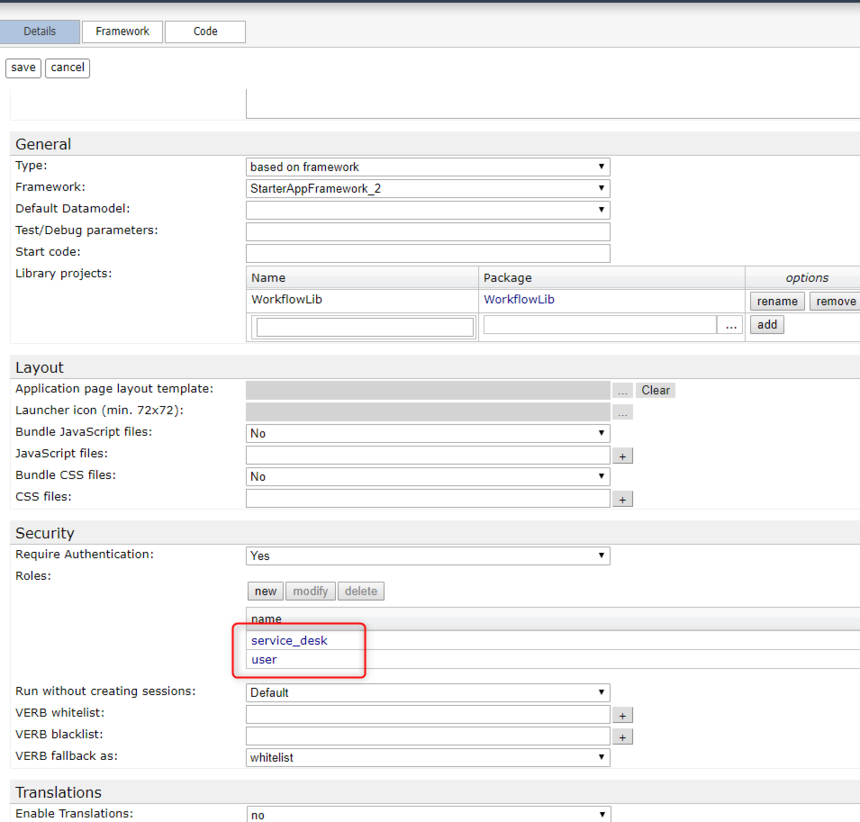860x822 pixels.
Task: Browse for Application page layout template
Action: coord(622,391)
